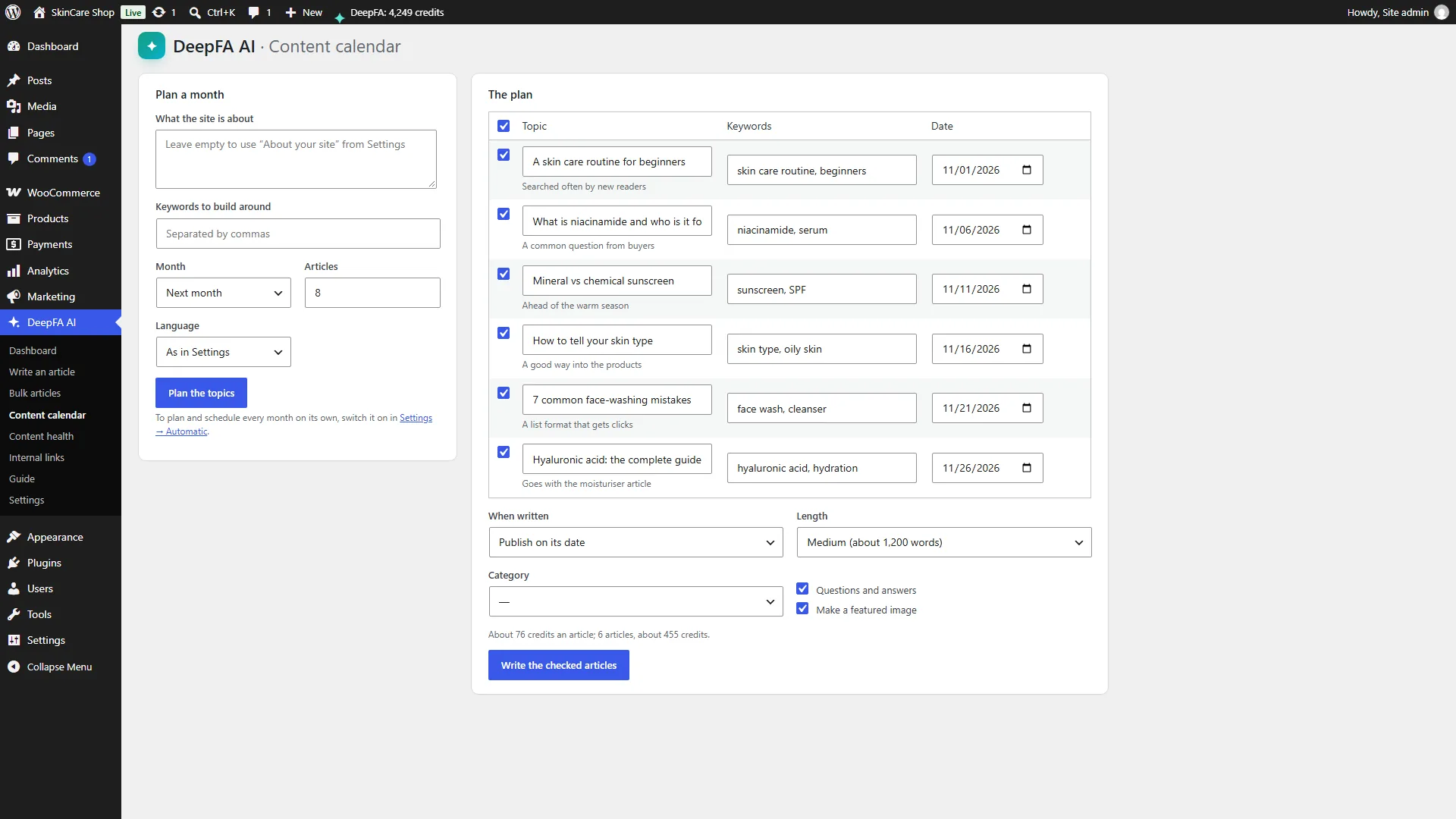Image resolution: width=1456 pixels, height=819 pixels.
Task: Click the comments bubble icon in admin bar
Action: pos(254,12)
